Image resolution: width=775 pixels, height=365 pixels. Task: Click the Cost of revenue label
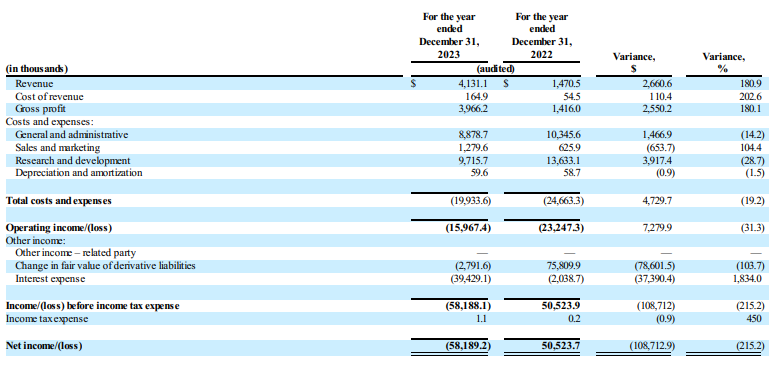49,96
